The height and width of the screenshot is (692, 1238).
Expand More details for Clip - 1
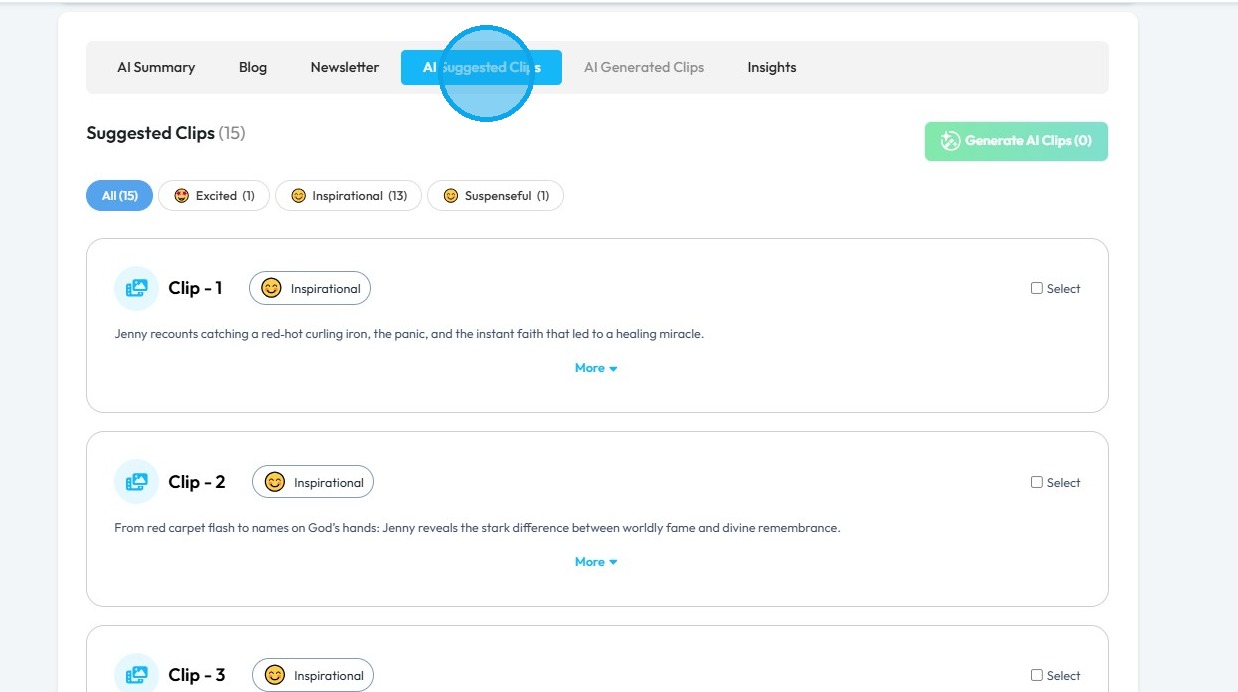click(596, 368)
